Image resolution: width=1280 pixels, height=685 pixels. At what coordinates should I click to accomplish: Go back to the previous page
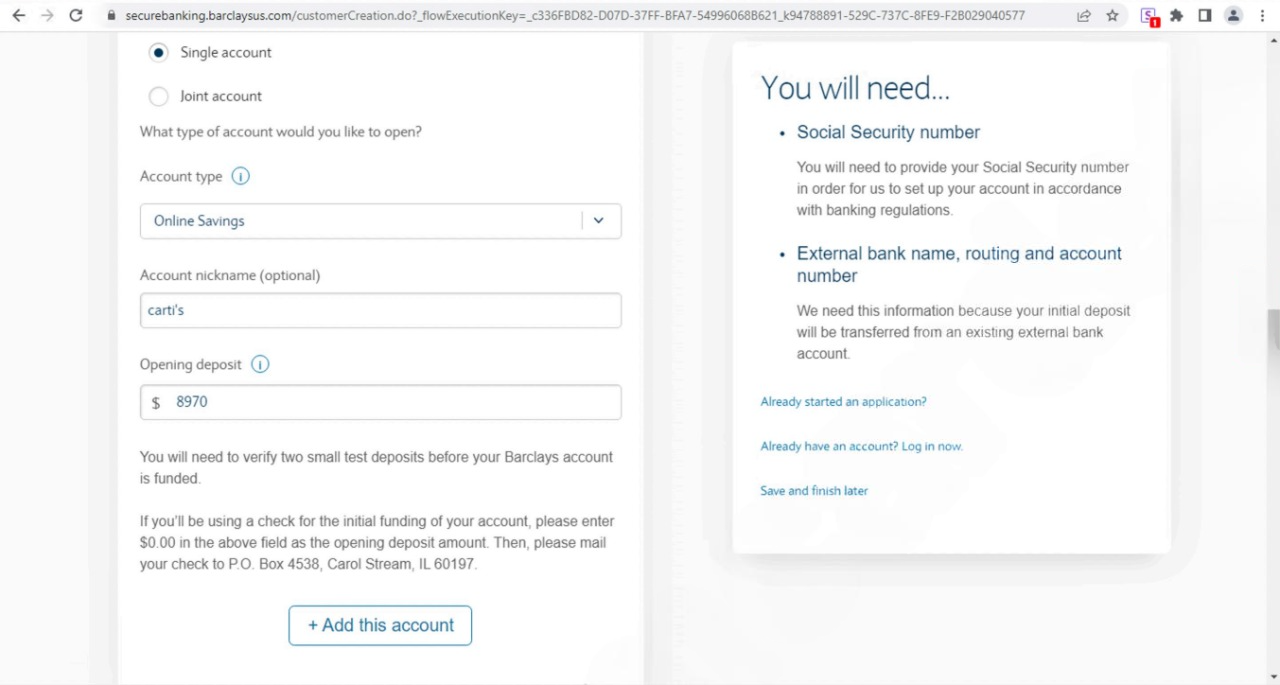19,16
